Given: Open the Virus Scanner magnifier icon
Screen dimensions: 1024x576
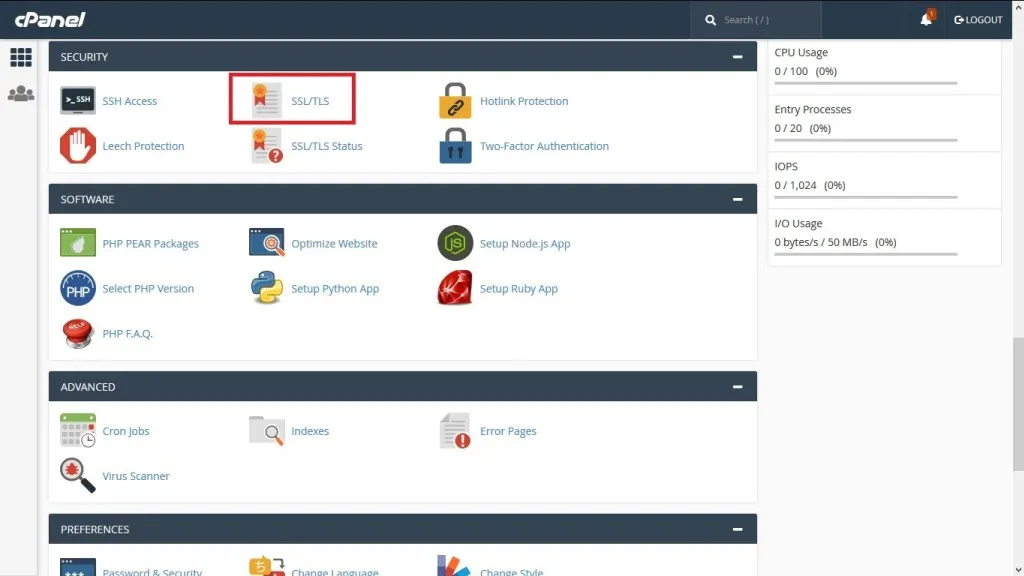Looking at the screenshot, I should (78, 475).
